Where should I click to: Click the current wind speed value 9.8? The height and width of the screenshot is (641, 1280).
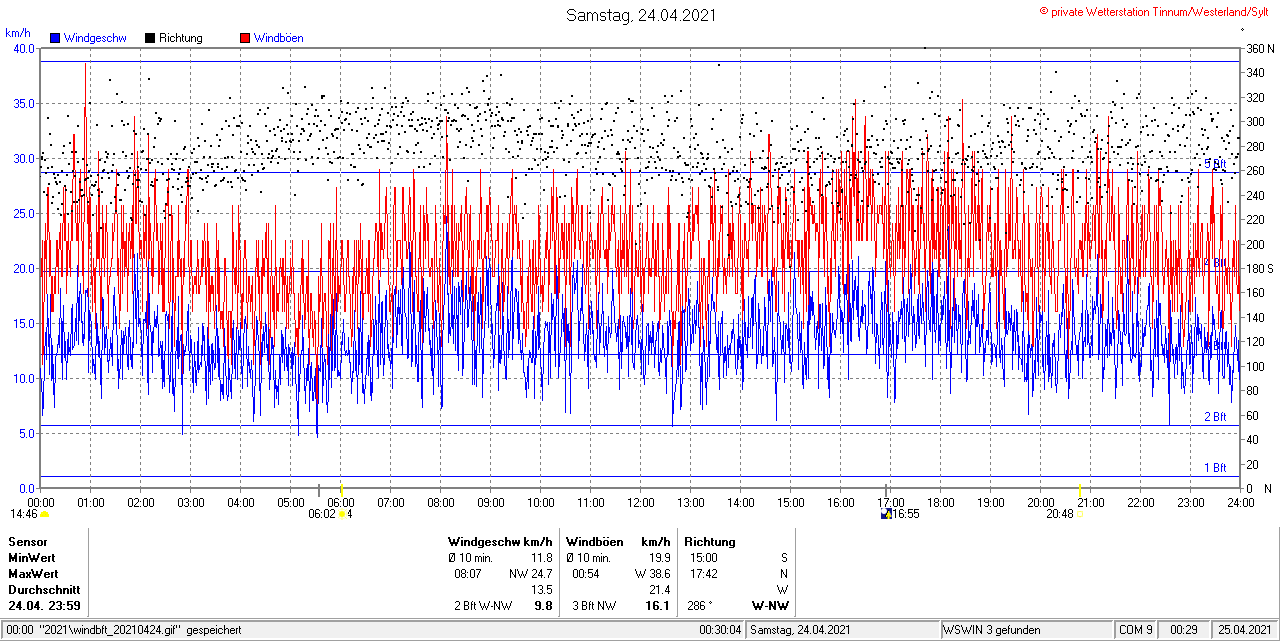[544, 606]
